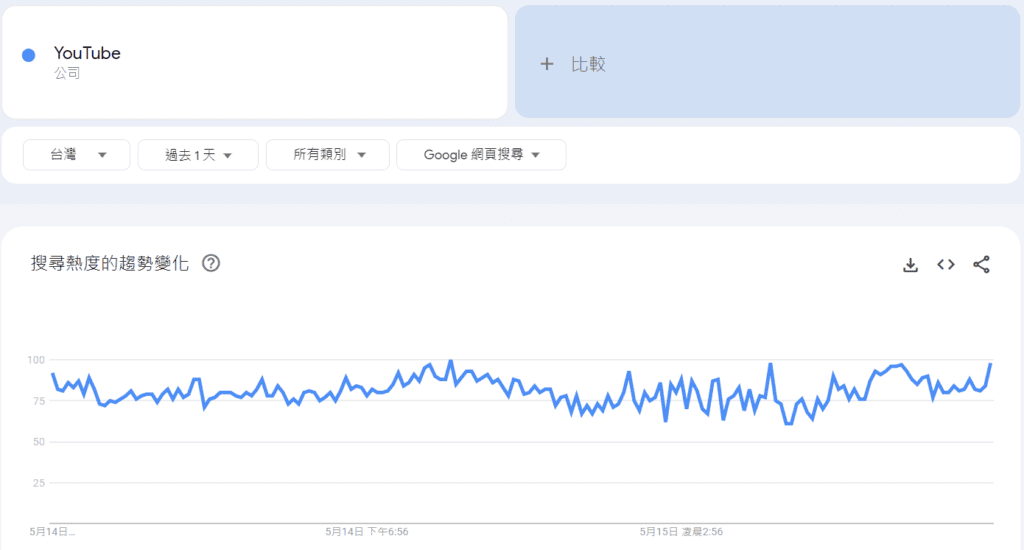Screen dimensions: 1024x550
Task: Add a comparison term via 比較
Action: pos(767,62)
